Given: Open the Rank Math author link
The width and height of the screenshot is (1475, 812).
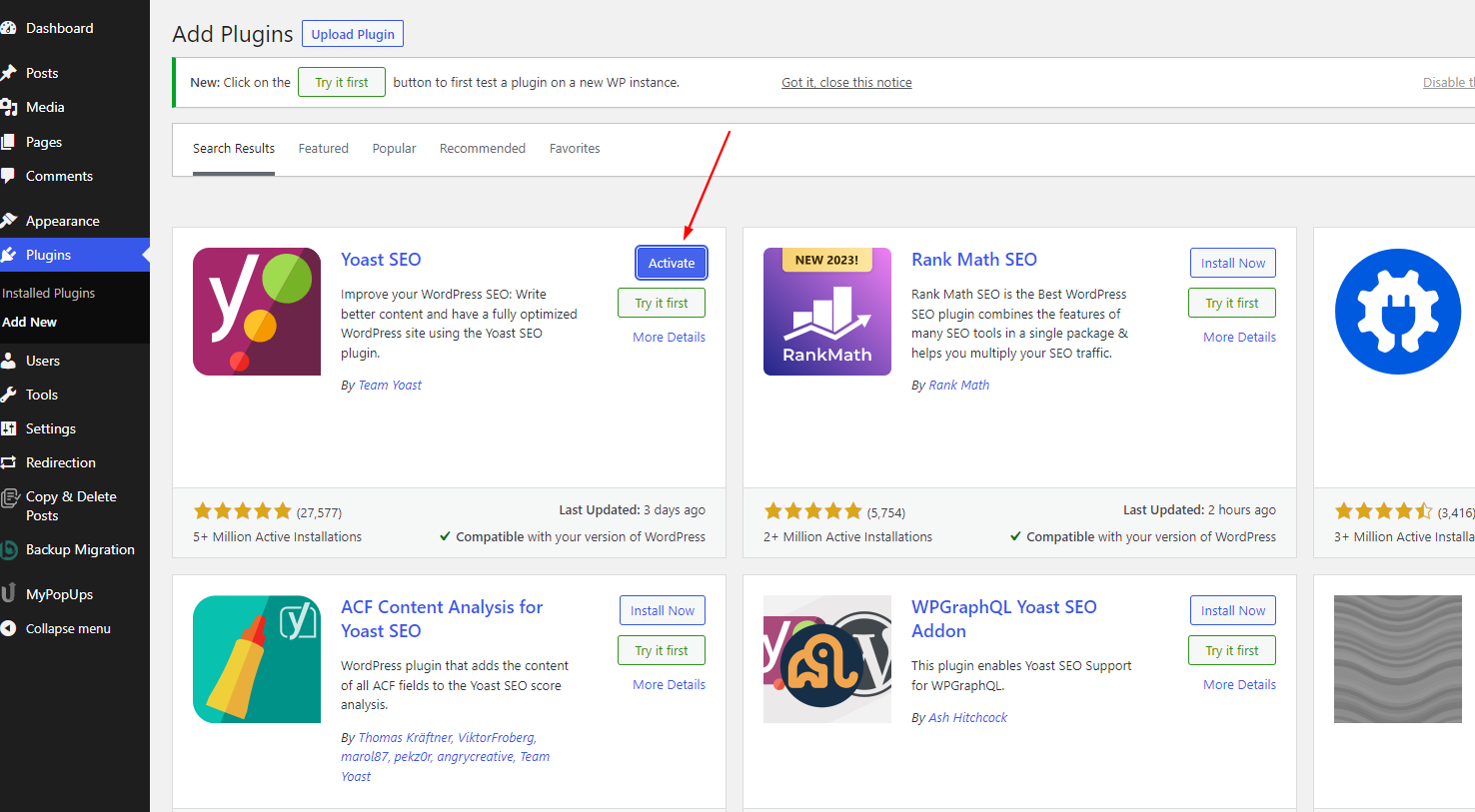Looking at the screenshot, I should pyautogui.click(x=959, y=385).
